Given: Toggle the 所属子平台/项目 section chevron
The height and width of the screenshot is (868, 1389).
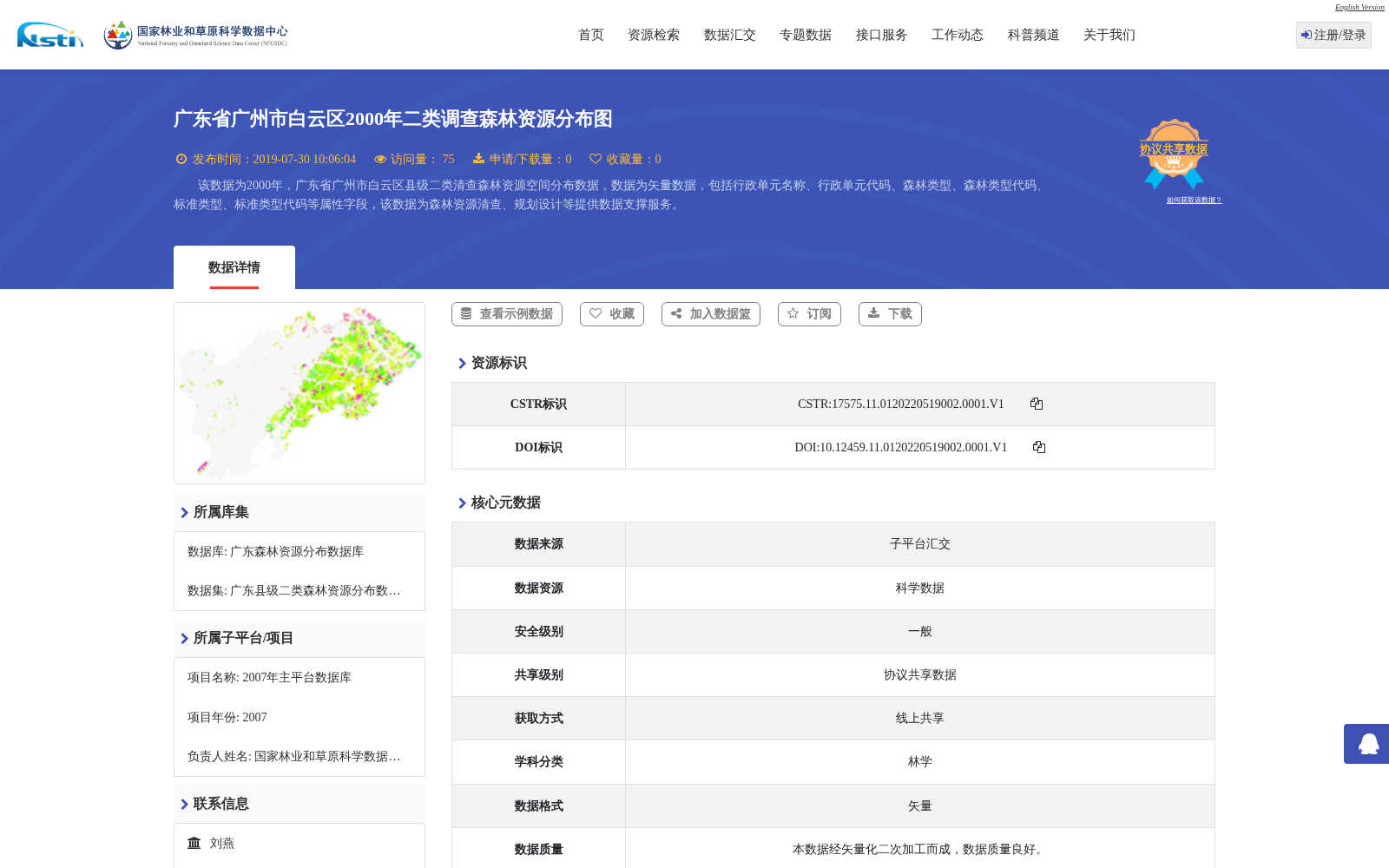Looking at the screenshot, I should point(184,638).
